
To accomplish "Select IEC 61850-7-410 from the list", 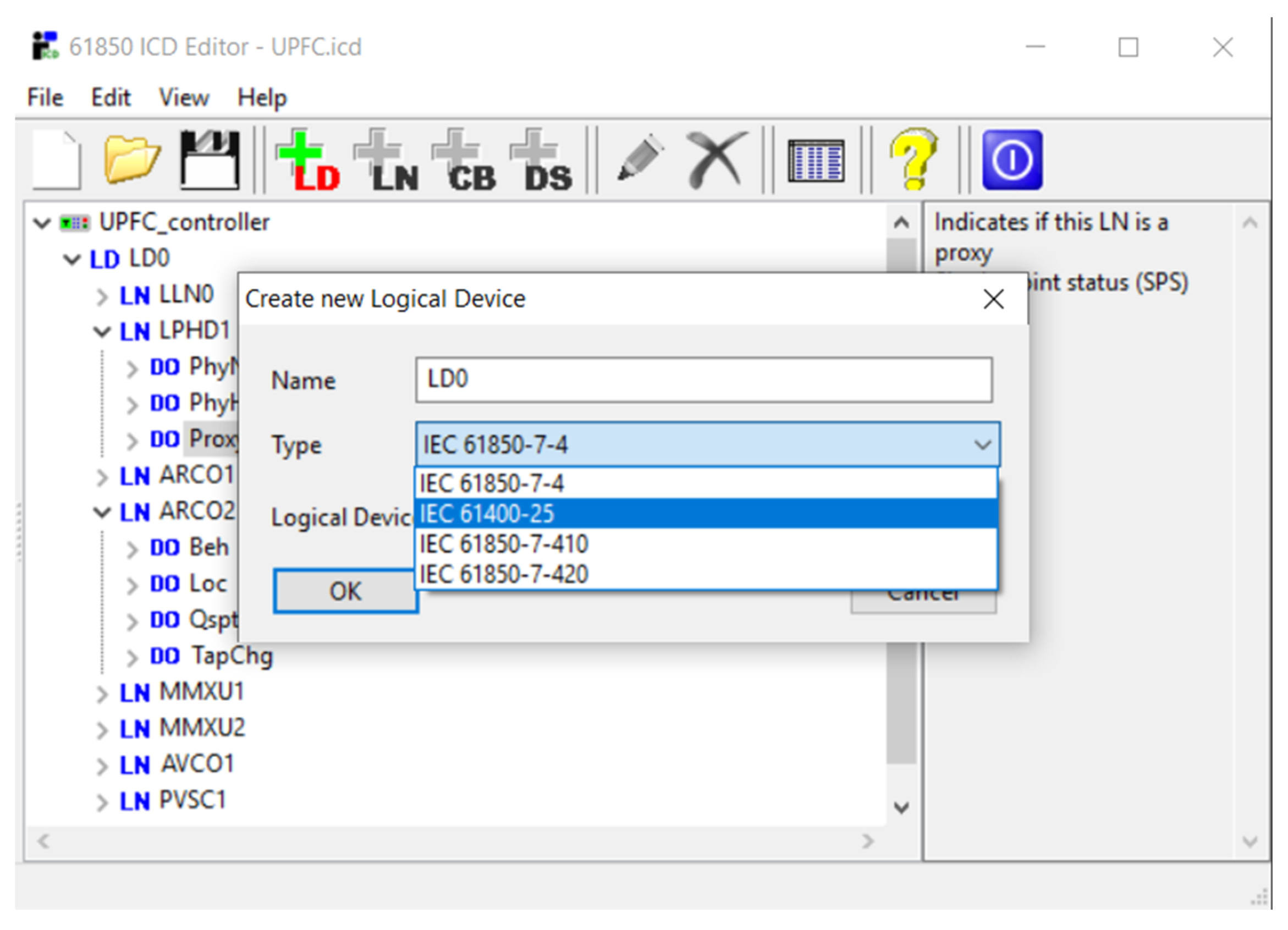I will [504, 544].
